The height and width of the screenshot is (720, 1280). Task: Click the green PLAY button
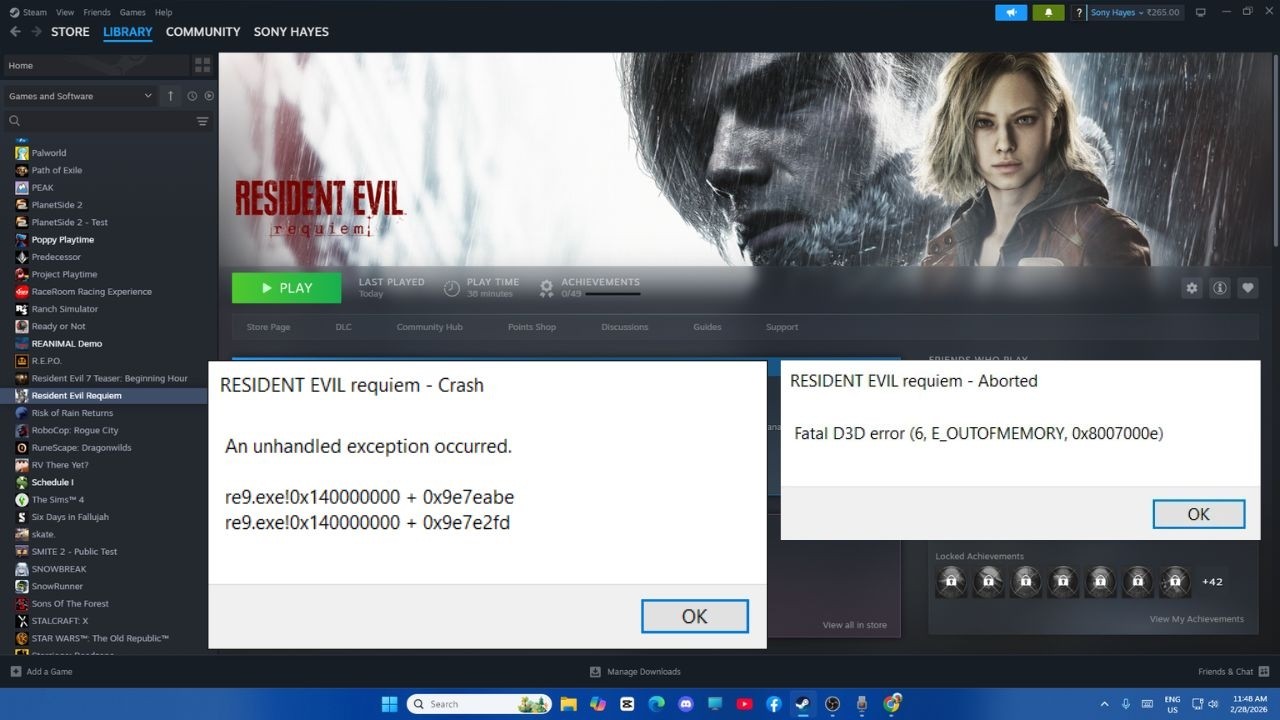click(x=286, y=288)
